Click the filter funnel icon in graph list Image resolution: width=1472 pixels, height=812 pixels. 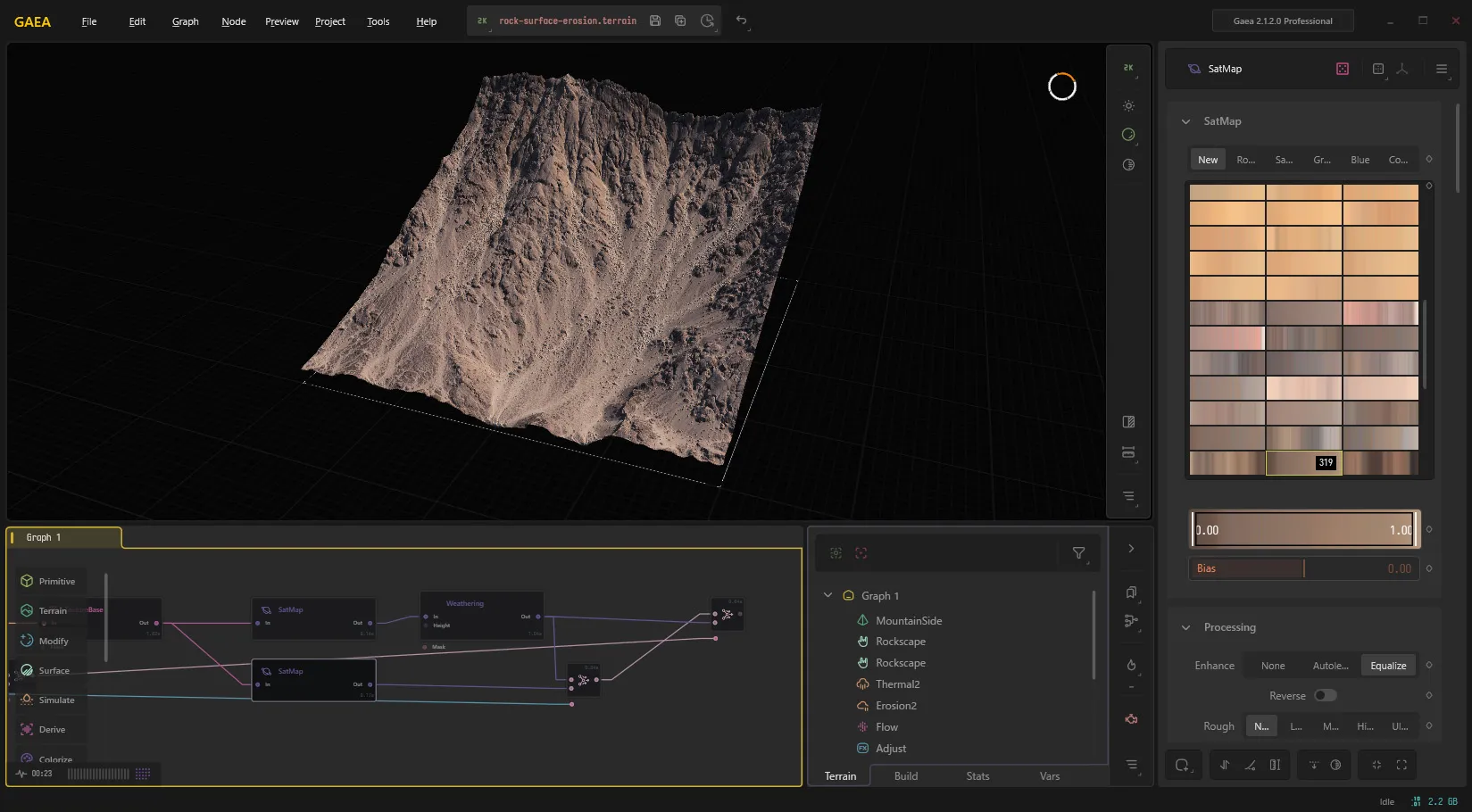1078,553
